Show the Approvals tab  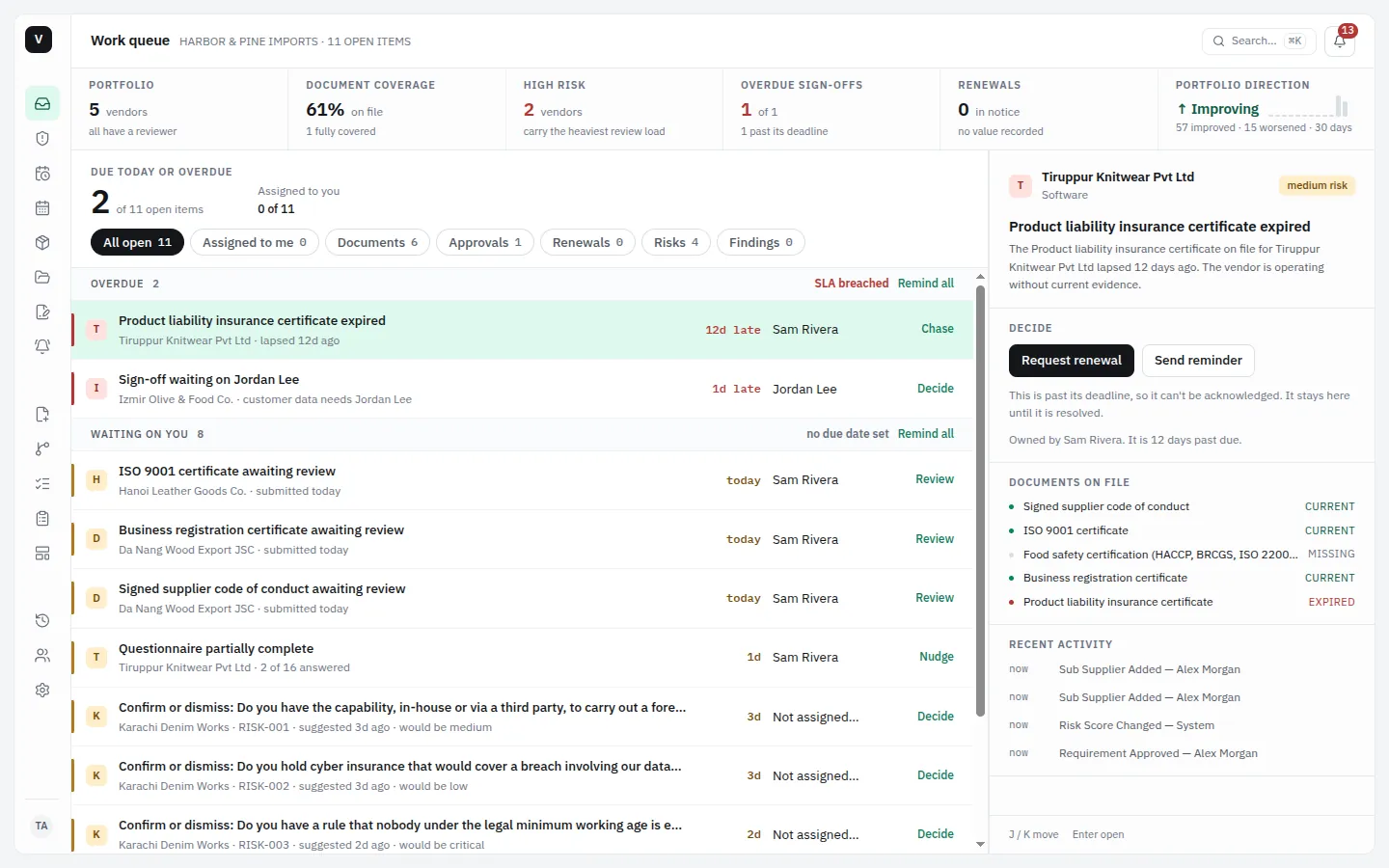(485, 242)
